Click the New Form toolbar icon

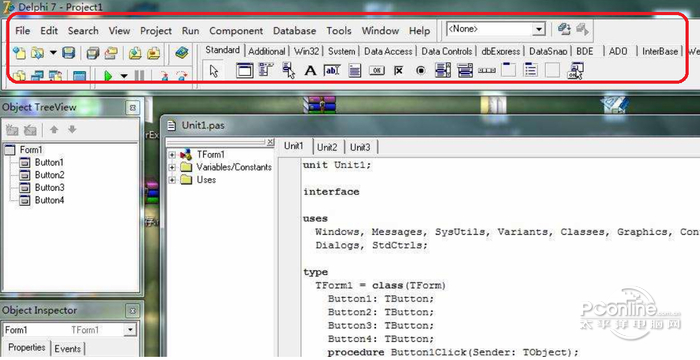pyautogui.click(x=79, y=76)
